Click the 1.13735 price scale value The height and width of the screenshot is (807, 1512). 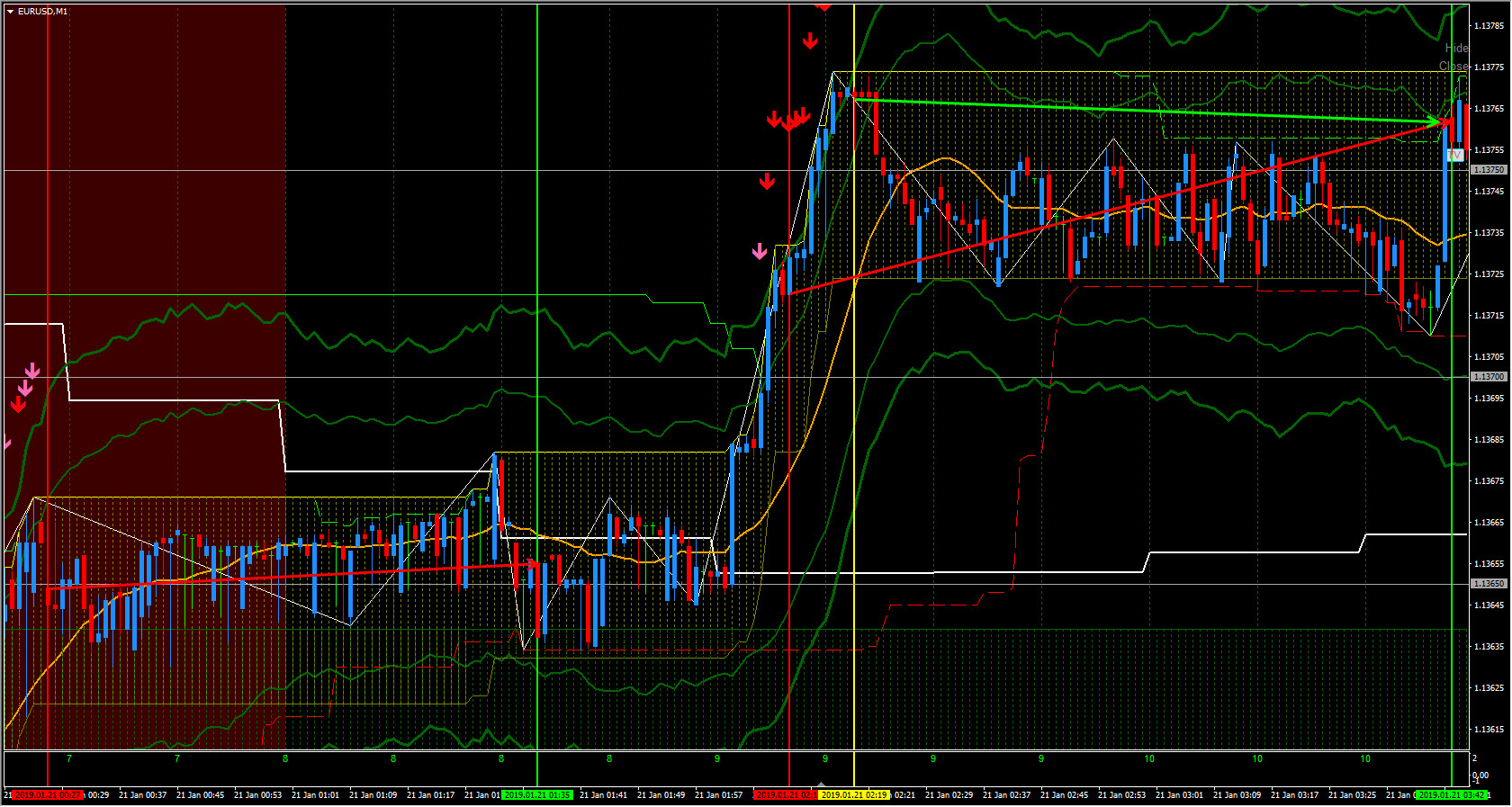point(1489,233)
